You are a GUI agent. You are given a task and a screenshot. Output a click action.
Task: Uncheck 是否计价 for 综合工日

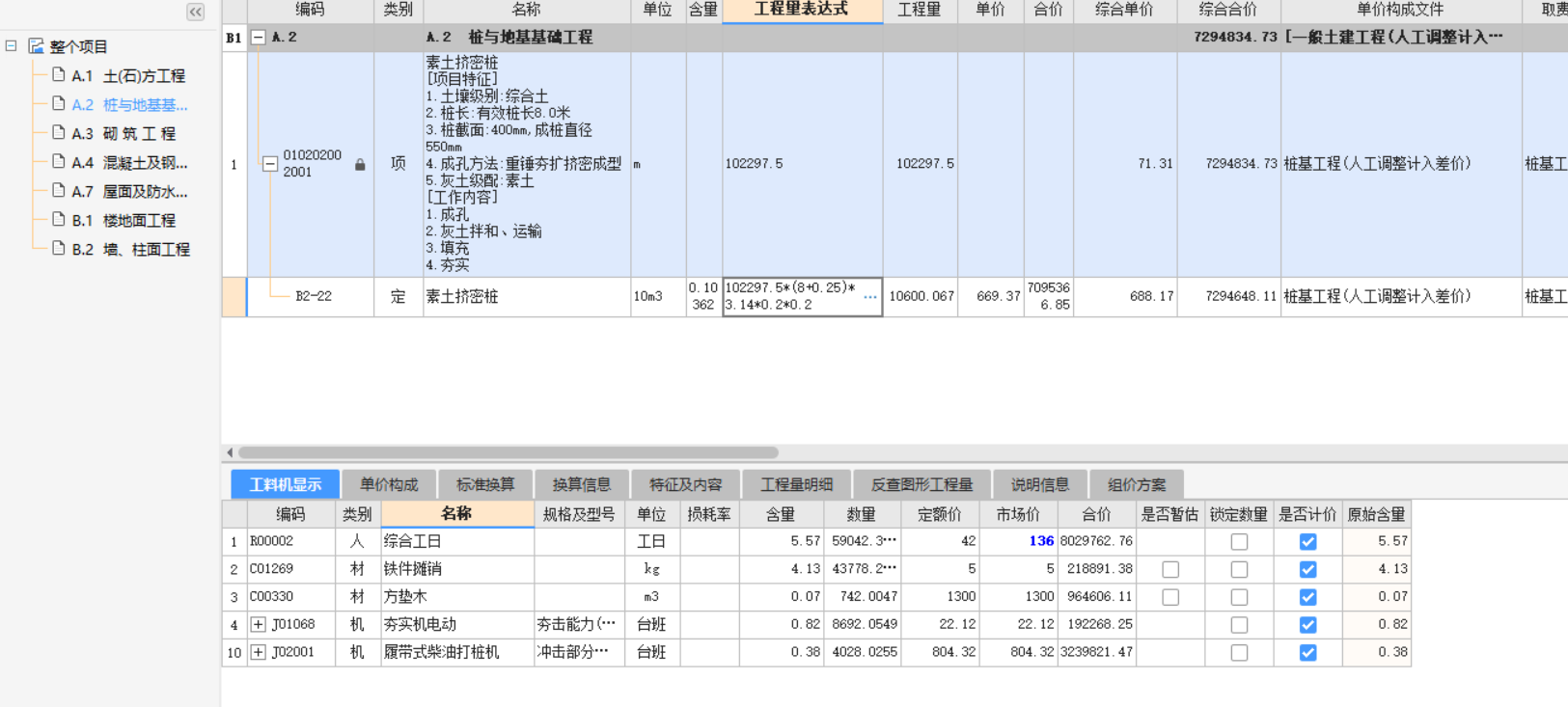(1307, 542)
